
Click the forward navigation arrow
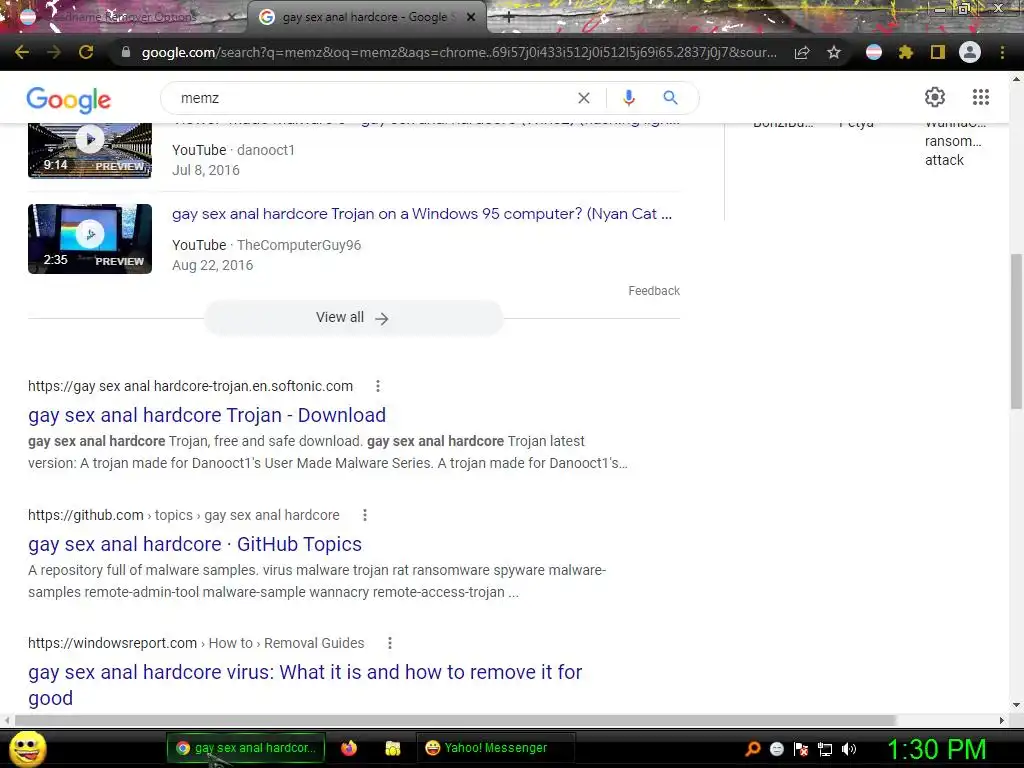click(x=54, y=52)
